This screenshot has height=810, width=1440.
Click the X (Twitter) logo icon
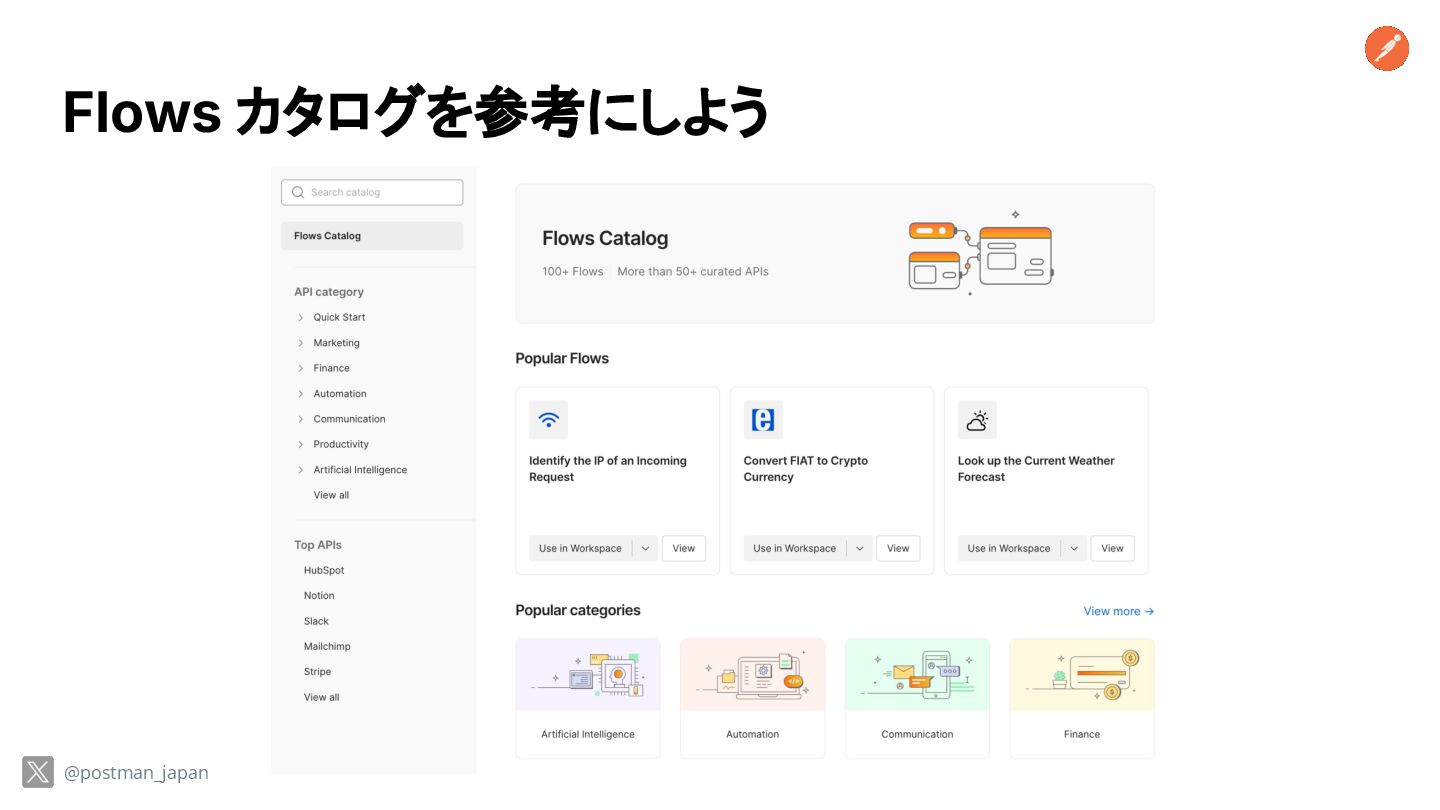pos(38,772)
